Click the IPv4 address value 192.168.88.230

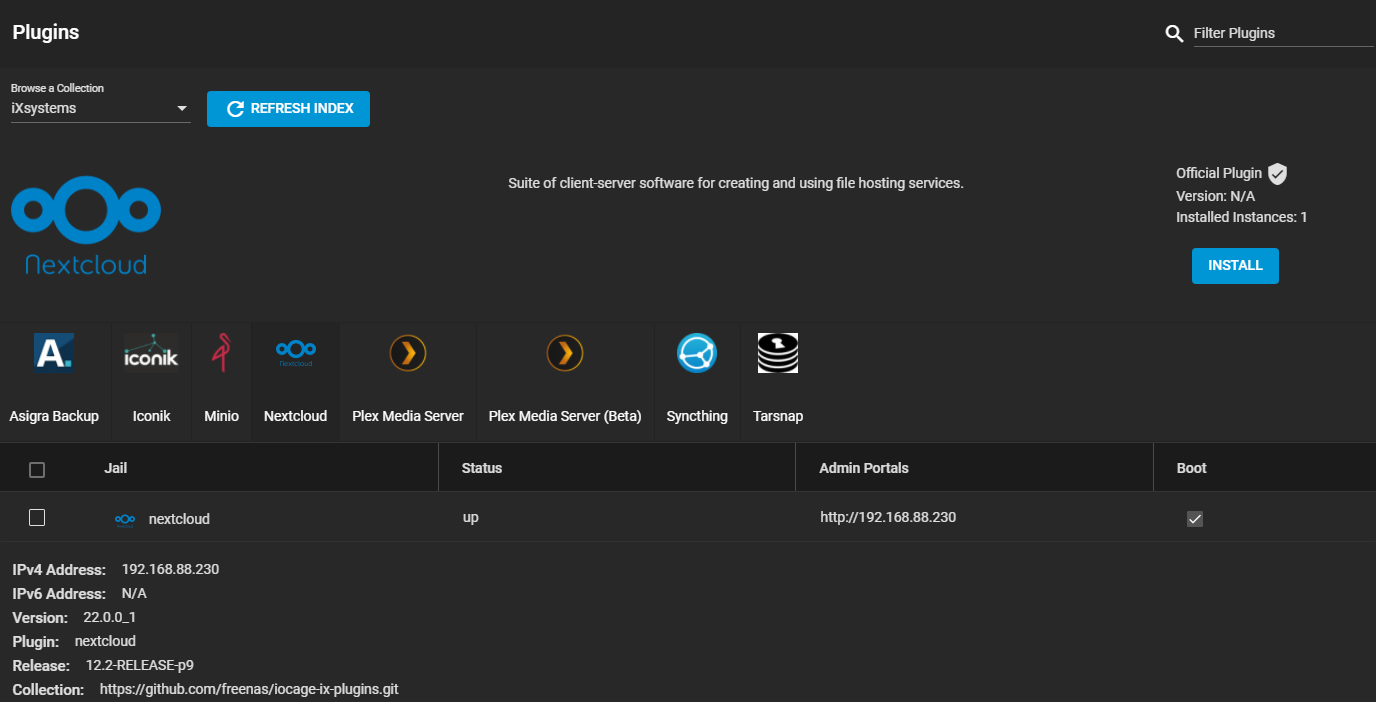tap(170, 569)
